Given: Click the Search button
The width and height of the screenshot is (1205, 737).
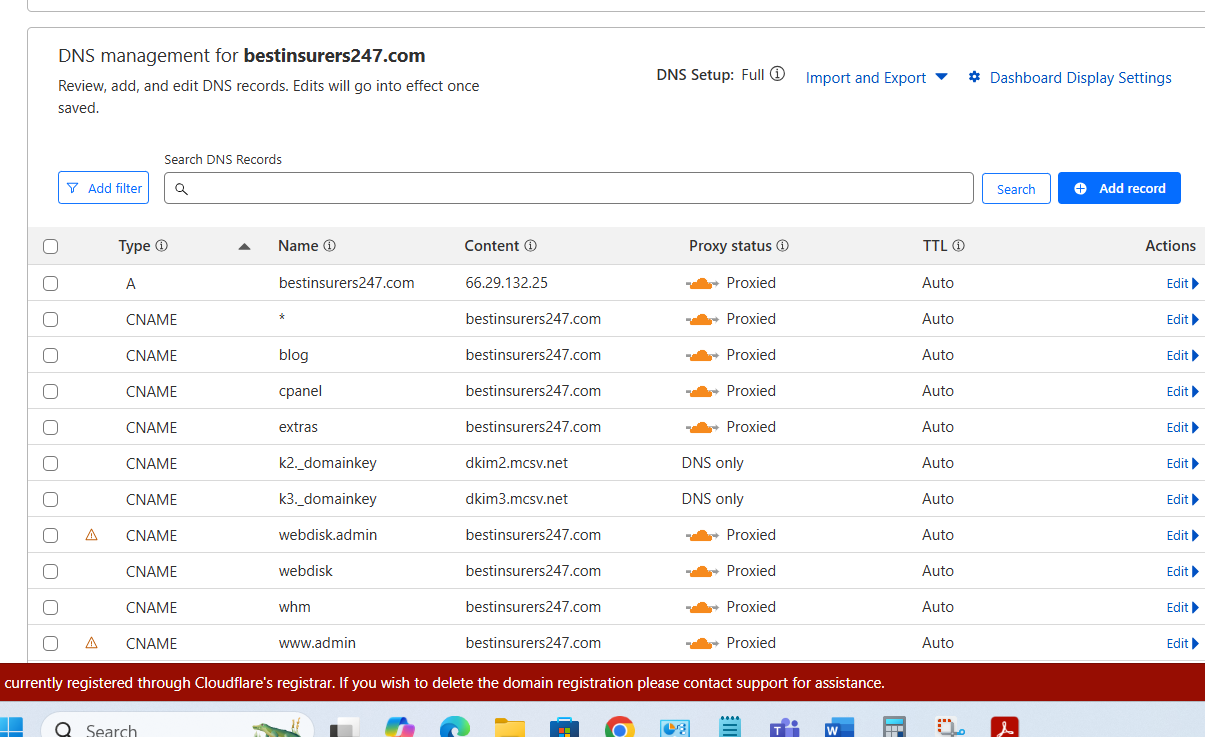Looking at the screenshot, I should point(1016,189).
